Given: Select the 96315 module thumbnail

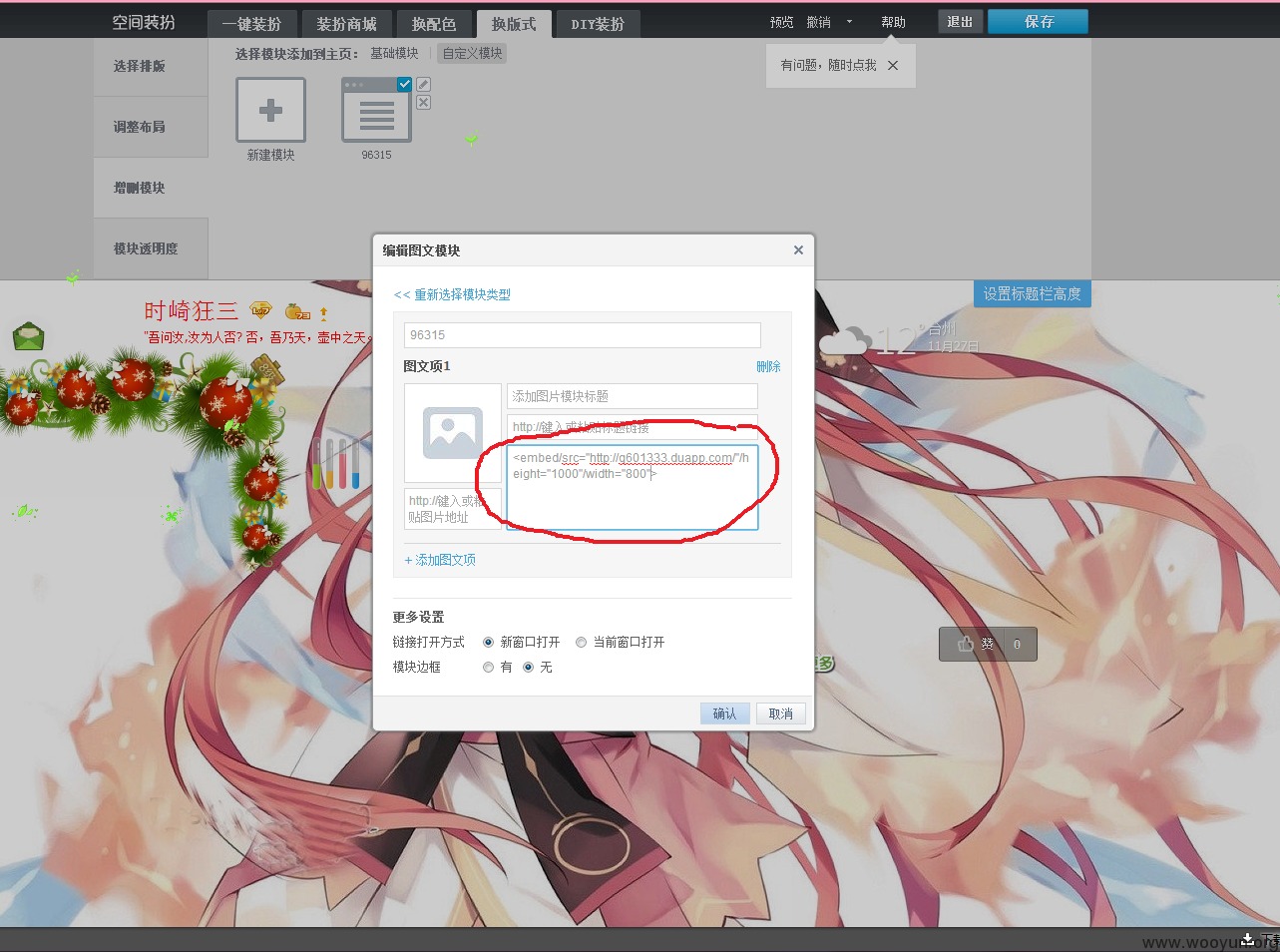Looking at the screenshot, I should click(376, 110).
